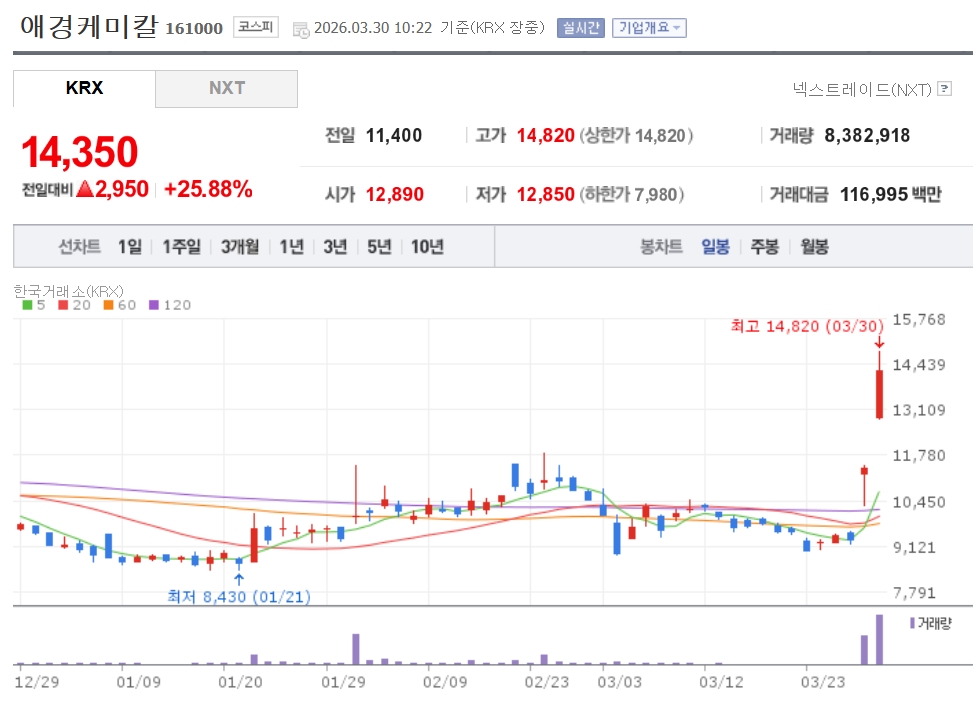The width and height of the screenshot is (973, 712).
Task: Click the change rate +25.88%
Action: (208, 189)
